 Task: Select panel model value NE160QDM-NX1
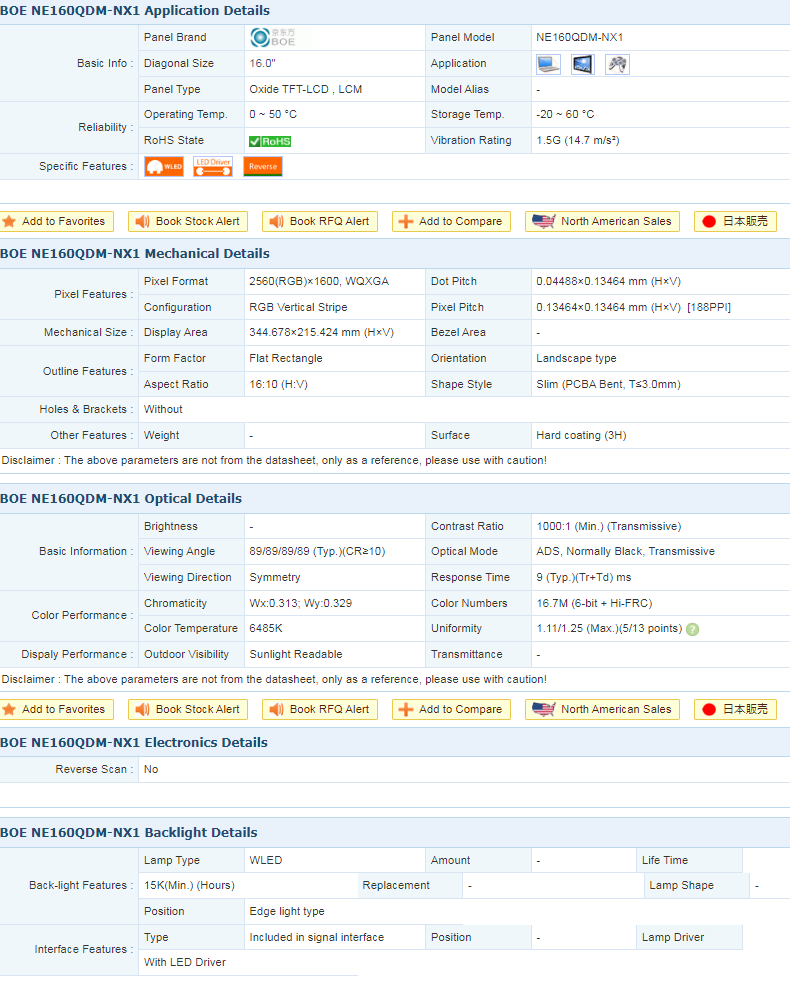(580, 38)
